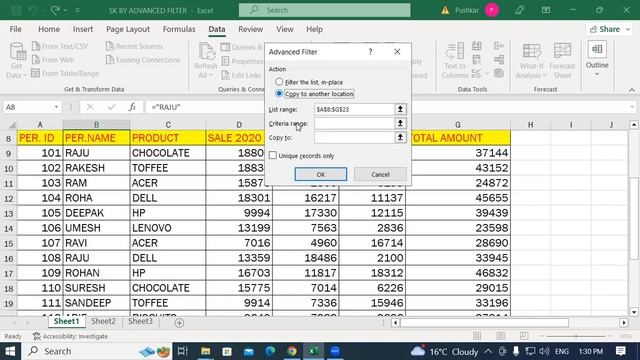Click the Search box in title bar

pos(324,10)
